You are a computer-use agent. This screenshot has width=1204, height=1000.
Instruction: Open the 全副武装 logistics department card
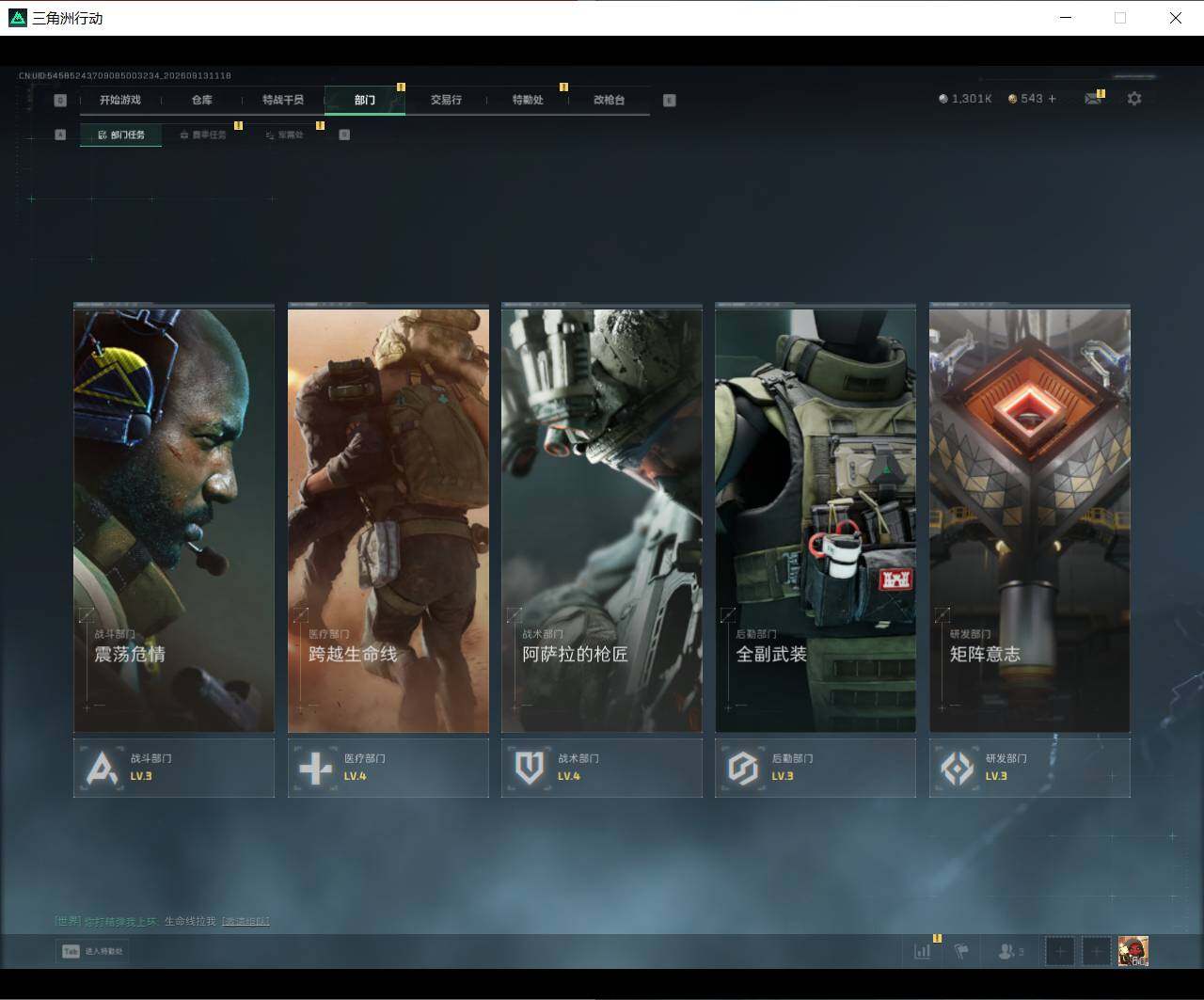coord(816,517)
